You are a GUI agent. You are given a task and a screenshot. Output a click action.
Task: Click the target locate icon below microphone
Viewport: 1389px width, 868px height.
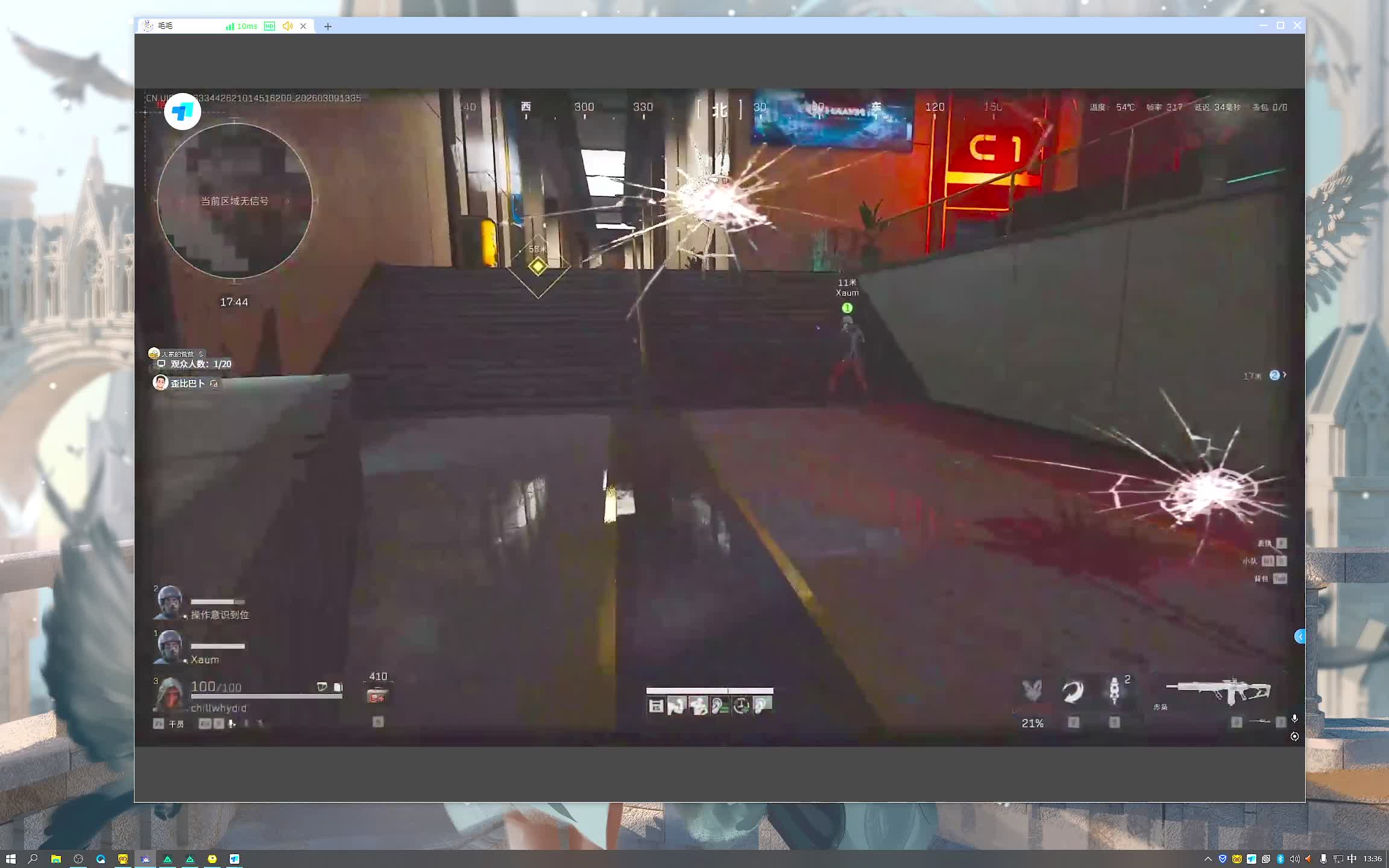click(1294, 737)
